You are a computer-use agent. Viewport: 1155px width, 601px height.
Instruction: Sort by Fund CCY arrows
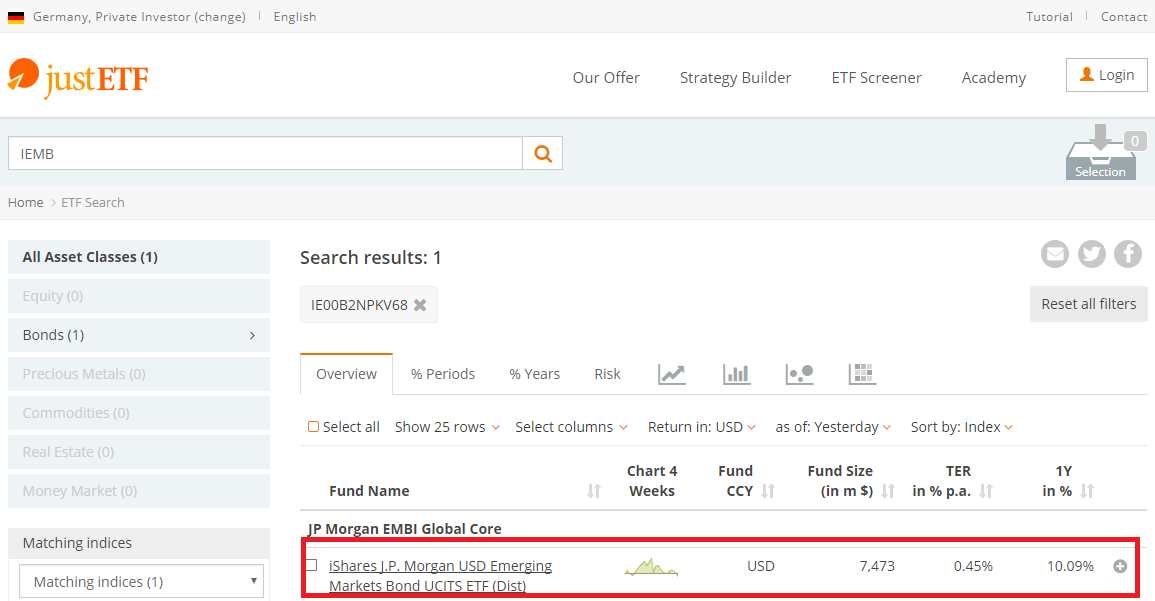[x=768, y=491]
